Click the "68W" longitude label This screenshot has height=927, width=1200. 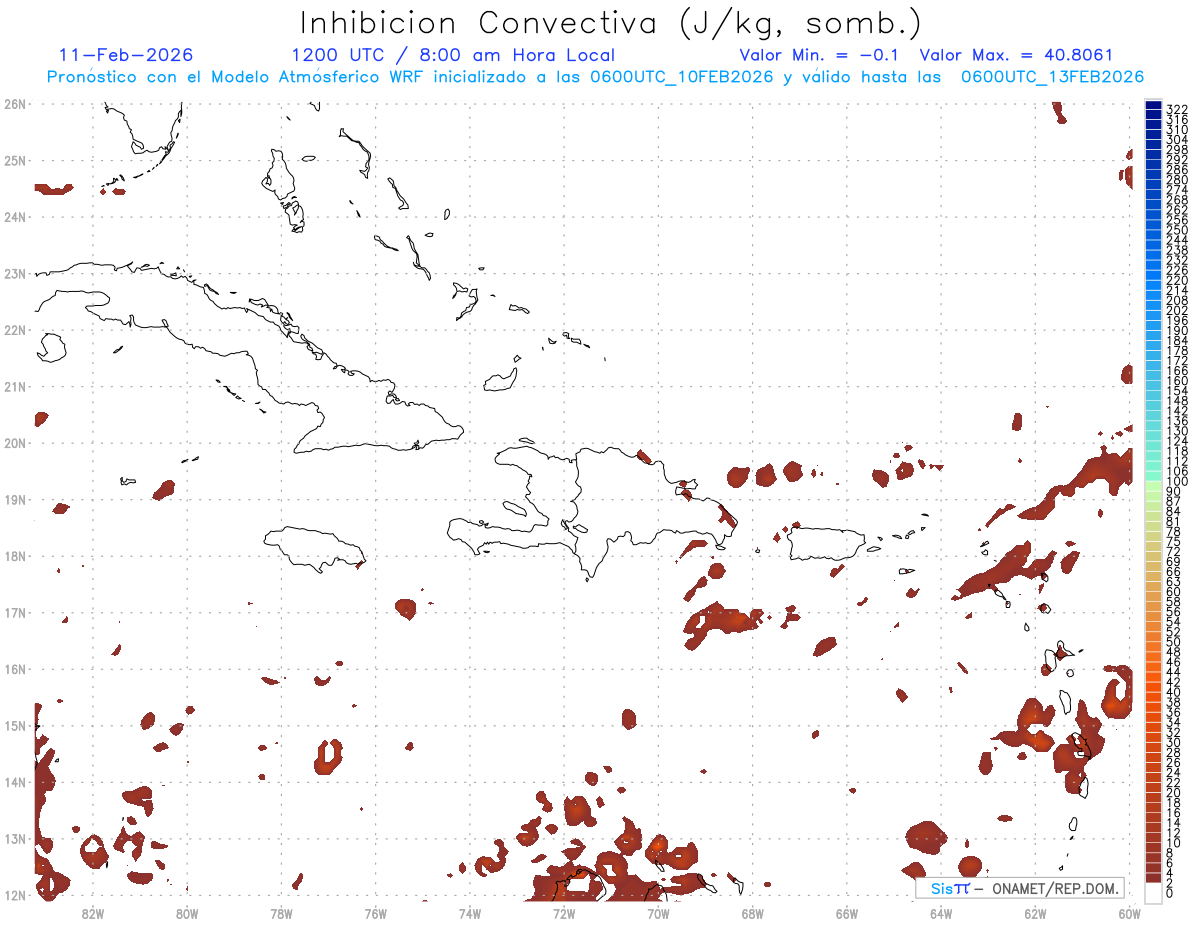(x=753, y=912)
